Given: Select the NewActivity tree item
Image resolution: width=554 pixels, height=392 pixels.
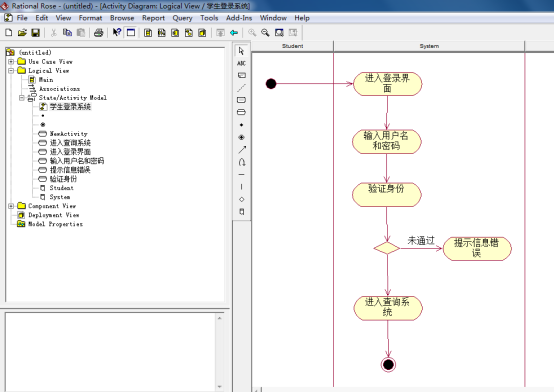Looking at the screenshot, I should click(69, 134).
